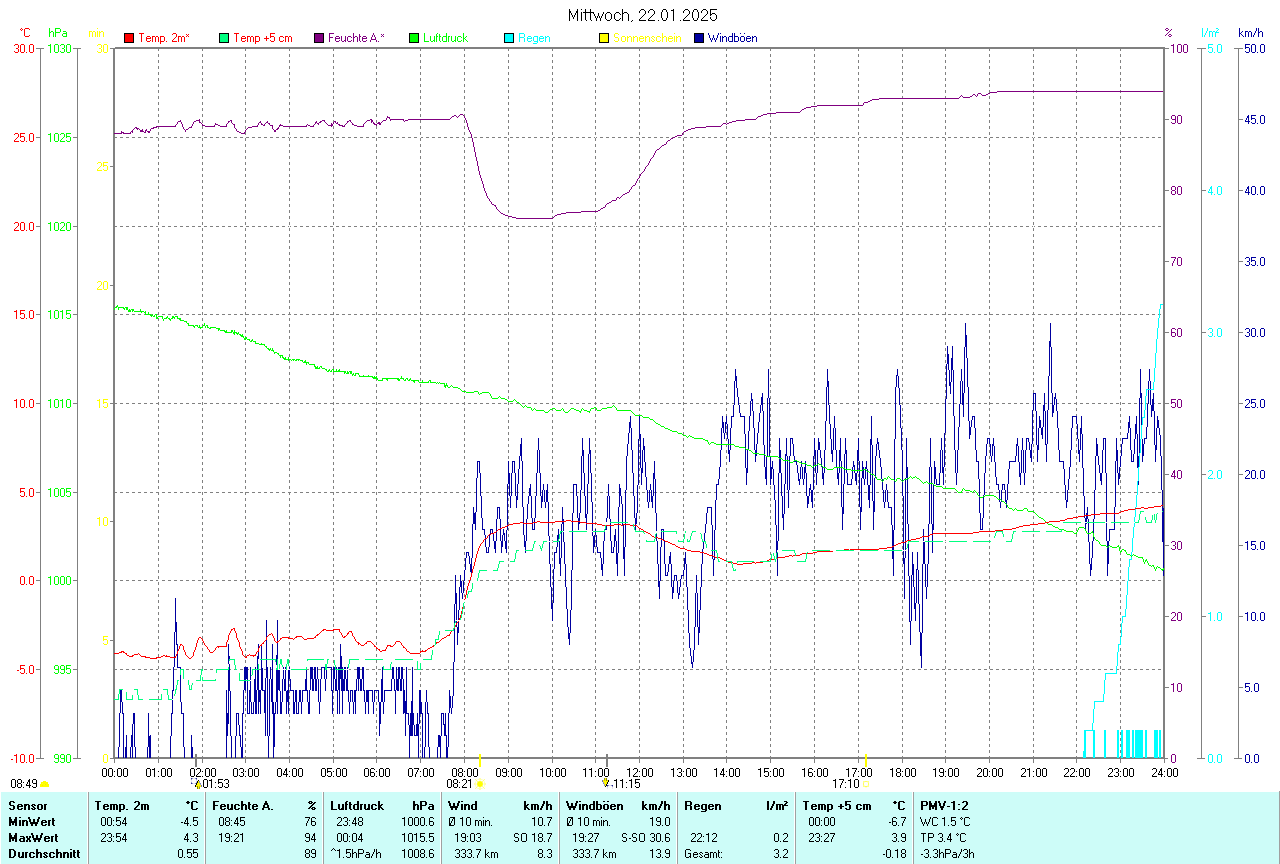Click the pressure trend '^1.5hPa/h'
The width and height of the screenshot is (1280, 864).
357,854
